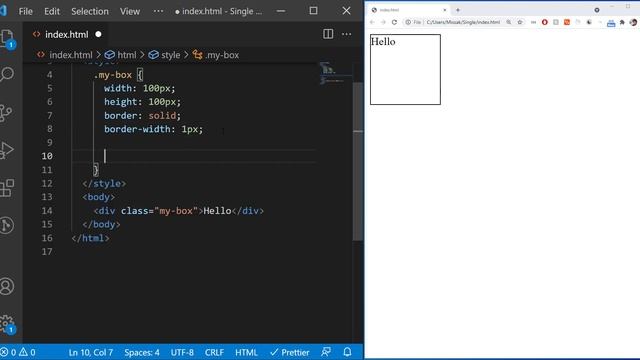Expand hidden menus with ellipsis

coord(158,11)
